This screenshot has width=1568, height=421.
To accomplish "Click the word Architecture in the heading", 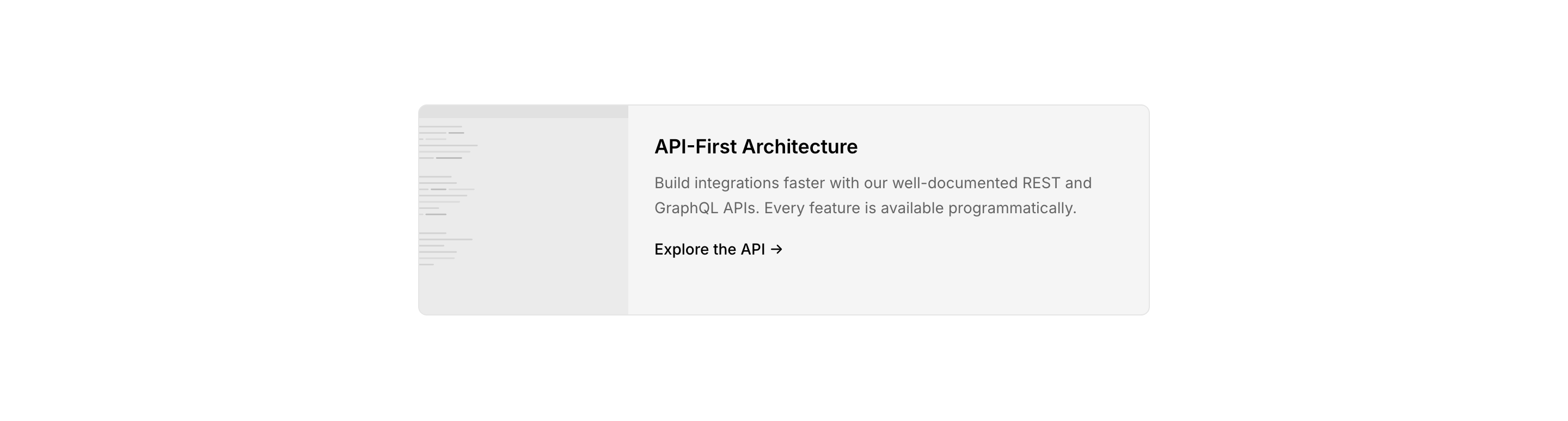I will pyautogui.click(x=799, y=147).
